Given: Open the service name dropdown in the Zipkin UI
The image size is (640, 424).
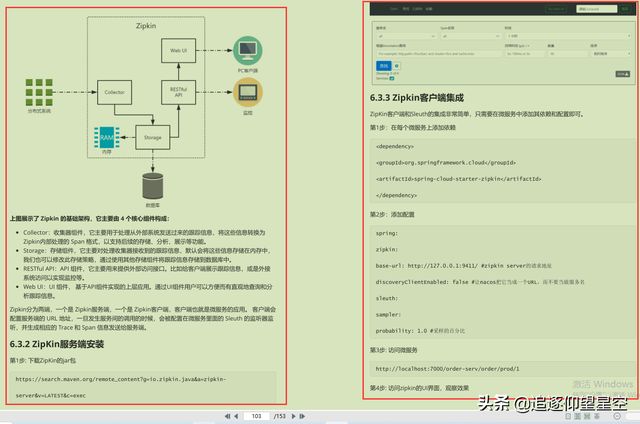Looking at the screenshot, I should click(x=406, y=36).
